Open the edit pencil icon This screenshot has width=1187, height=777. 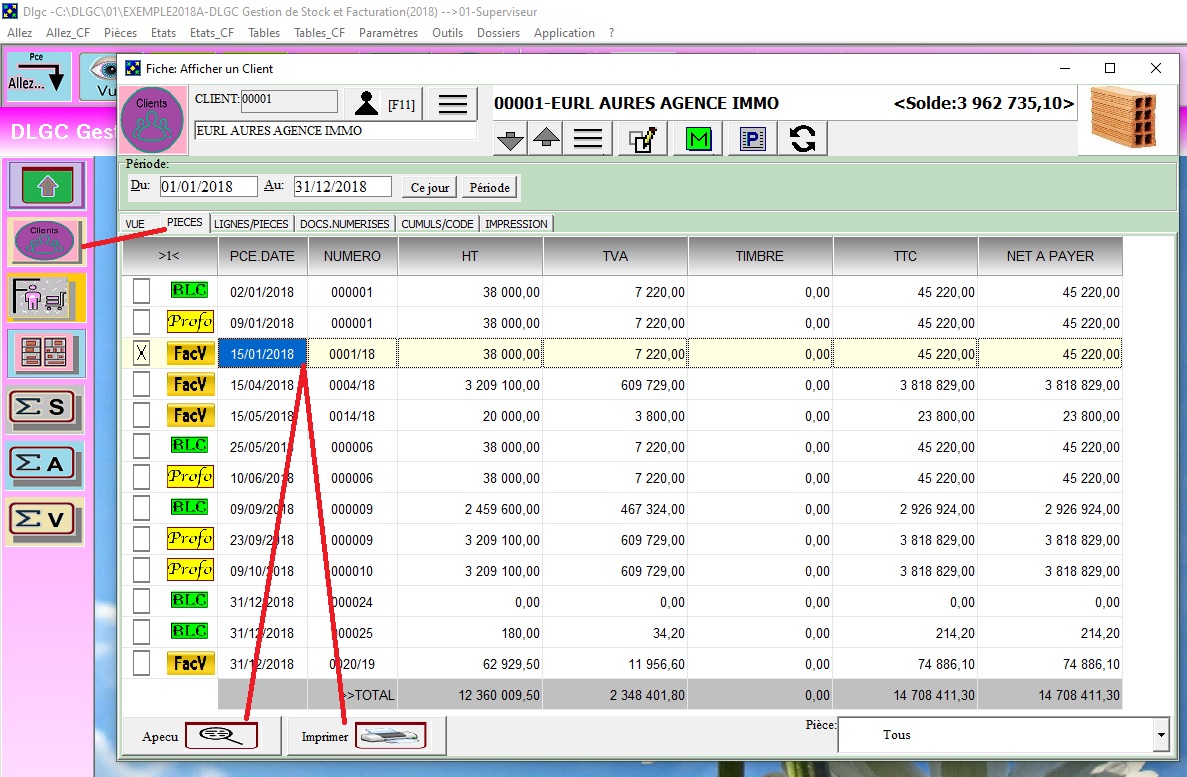pyautogui.click(x=642, y=140)
